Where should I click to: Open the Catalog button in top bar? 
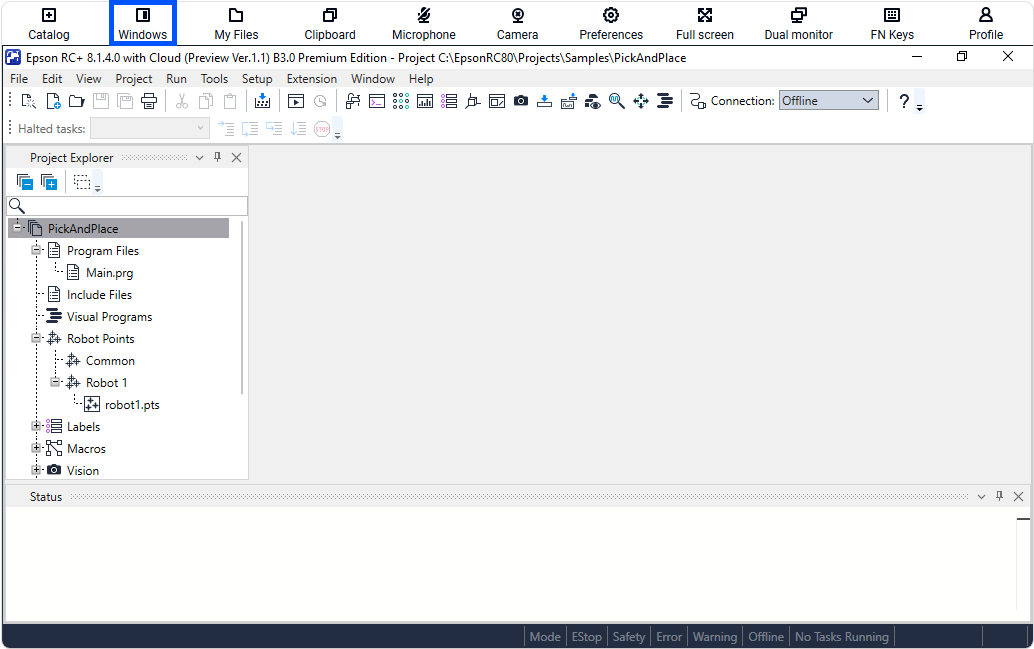(49, 24)
